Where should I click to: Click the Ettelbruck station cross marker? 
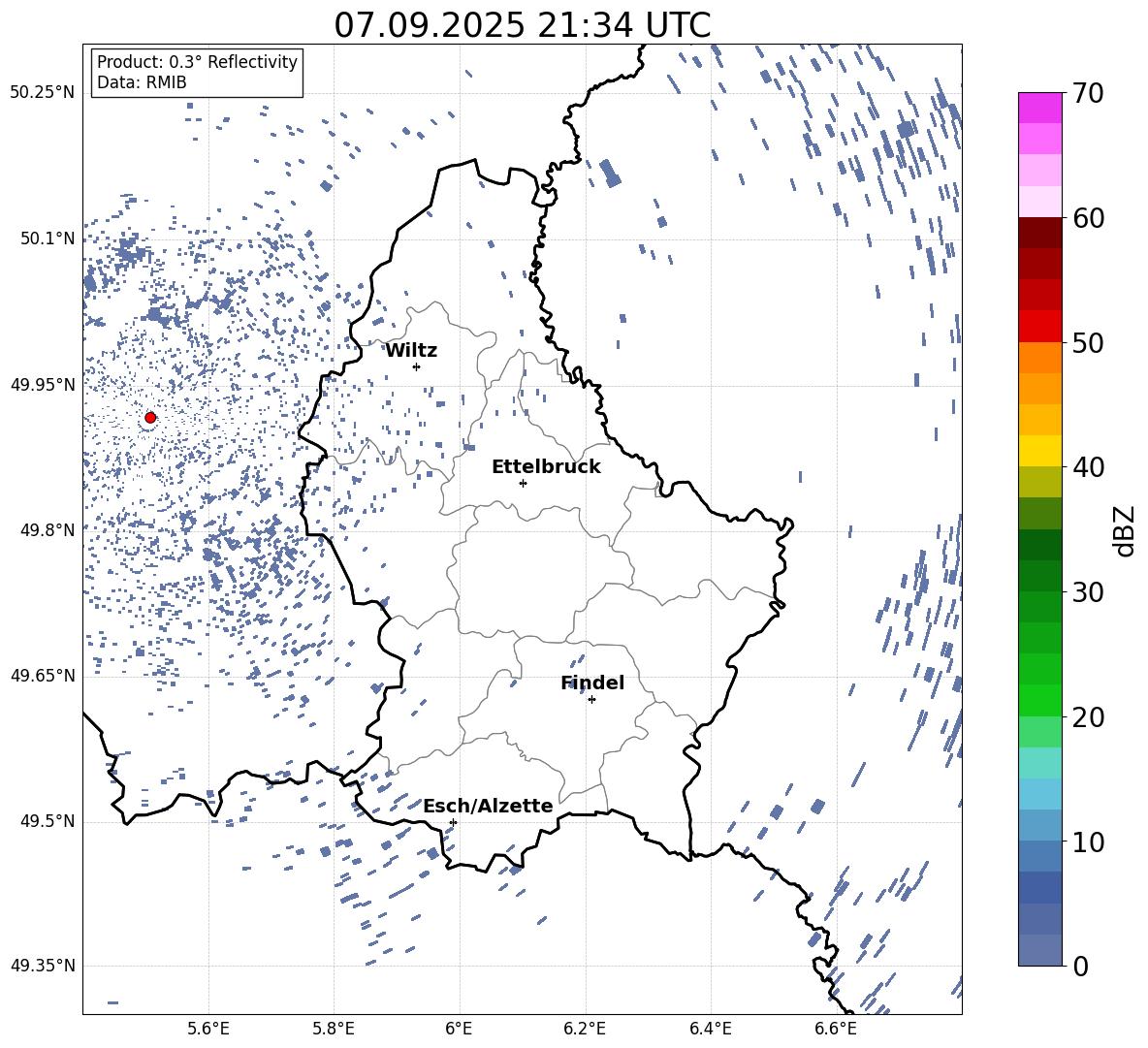(x=523, y=483)
